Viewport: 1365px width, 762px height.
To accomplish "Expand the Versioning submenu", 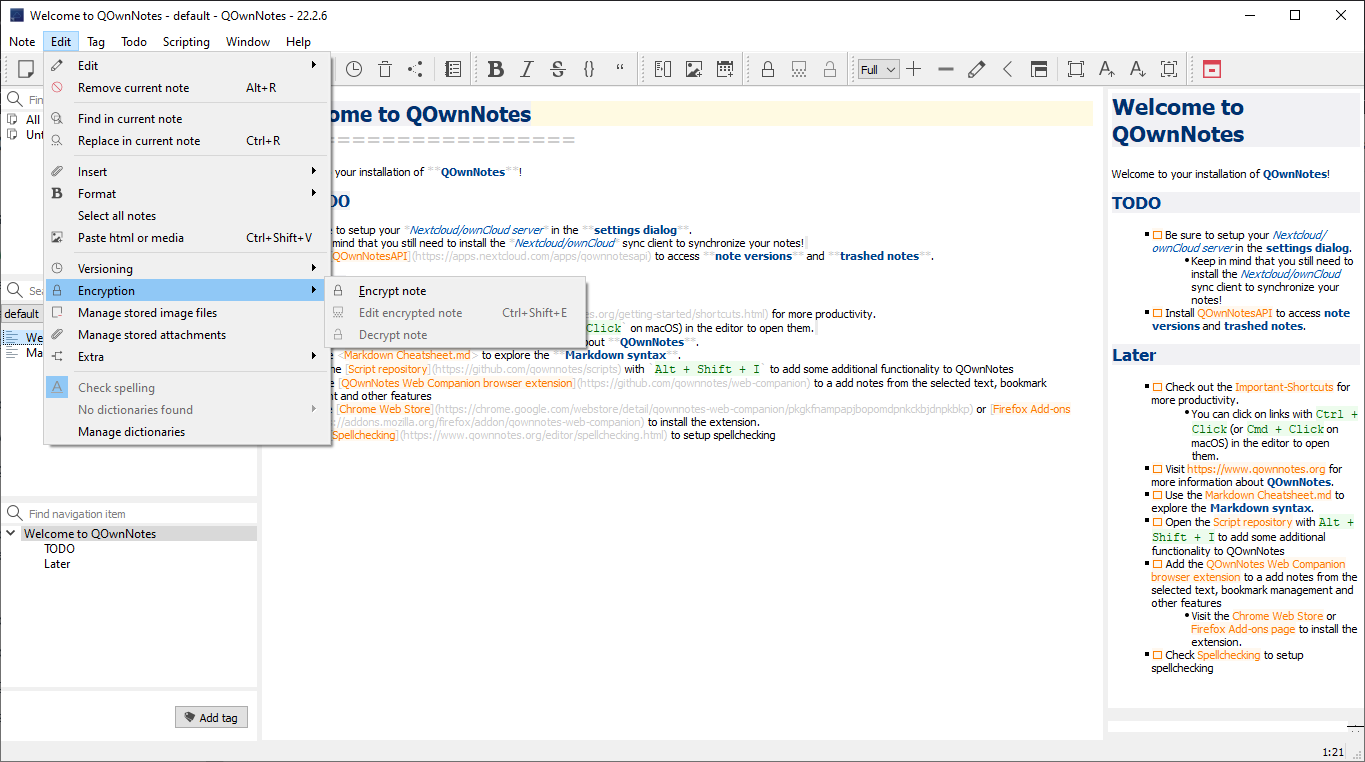I will (x=187, y=268).
